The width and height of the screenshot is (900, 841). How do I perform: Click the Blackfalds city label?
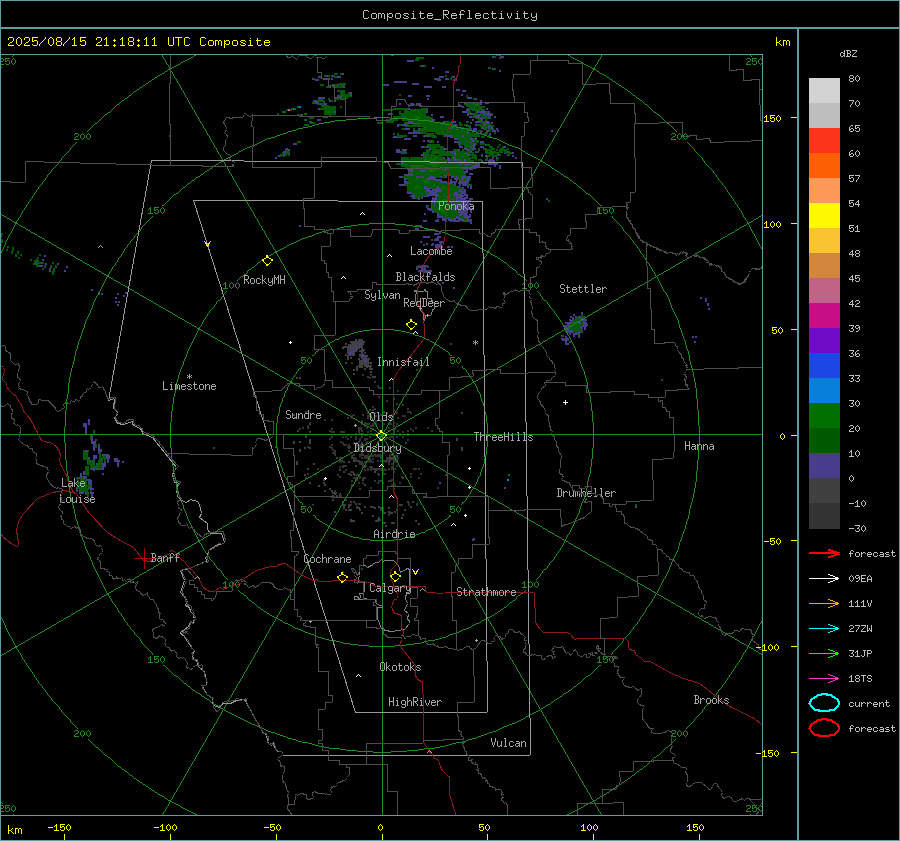coord(425,277)
